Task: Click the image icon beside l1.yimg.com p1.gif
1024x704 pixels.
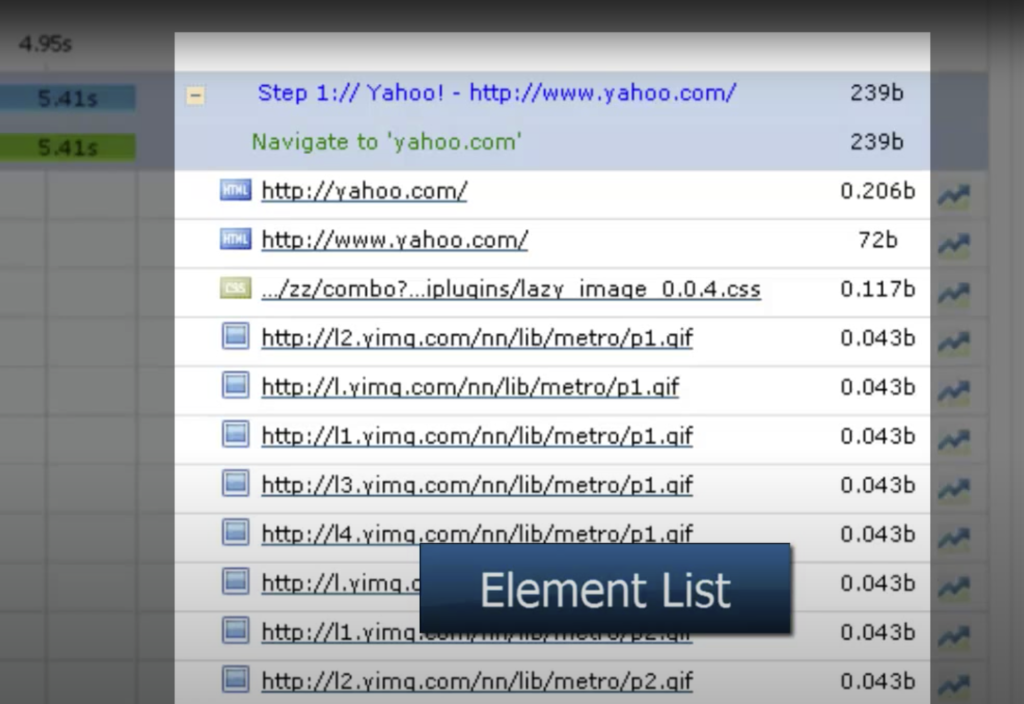Action: pyautogui.click(x=235, y=434)
